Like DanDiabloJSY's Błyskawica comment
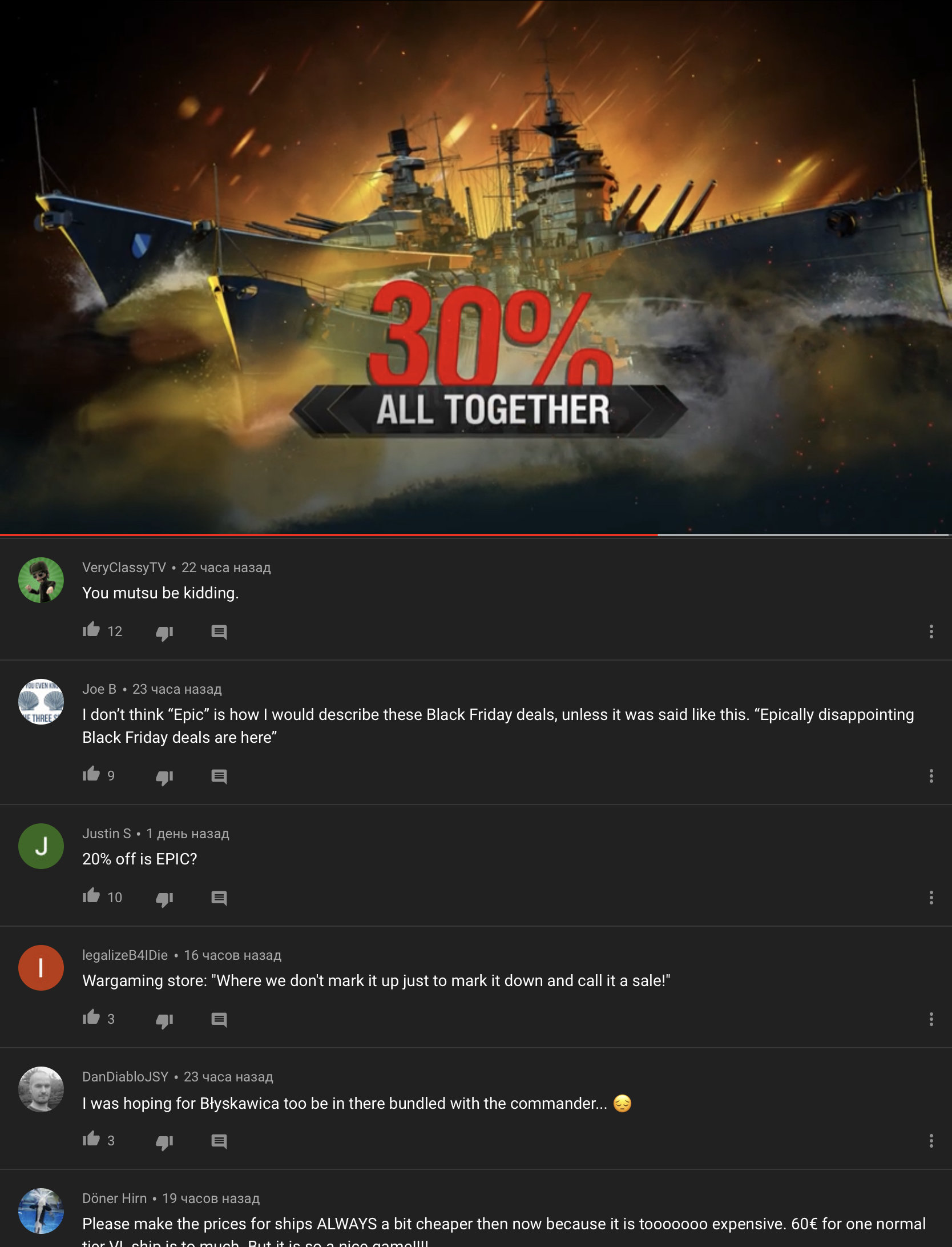Screen dimensions: 952x1247 (x=91, y=1140)
